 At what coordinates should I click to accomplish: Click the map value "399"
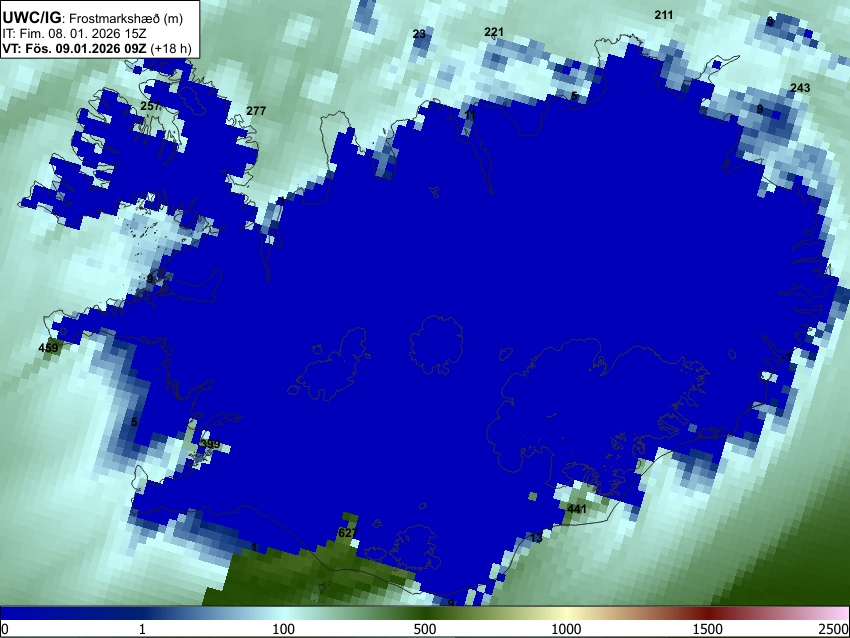coord(210,444)
